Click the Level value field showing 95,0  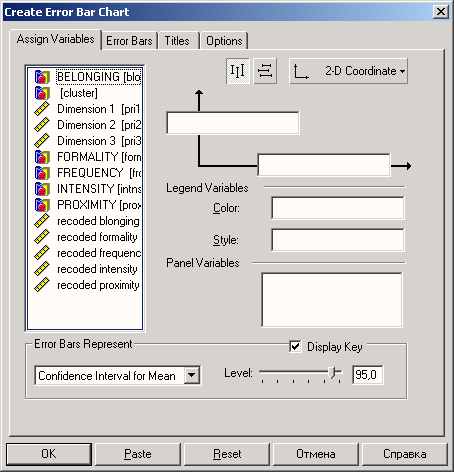[x=368, y=375]
